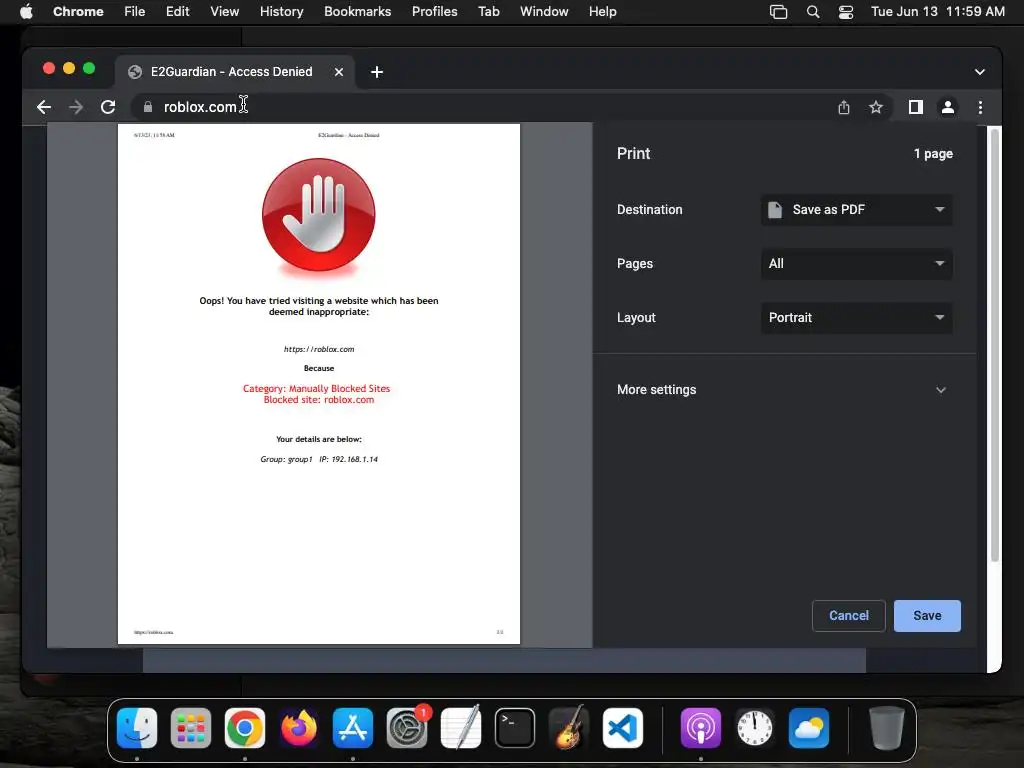The width and height of the screenshot is (1024, 768).
Task: Open Podcasts from the Dock
Action: (701, 728)
